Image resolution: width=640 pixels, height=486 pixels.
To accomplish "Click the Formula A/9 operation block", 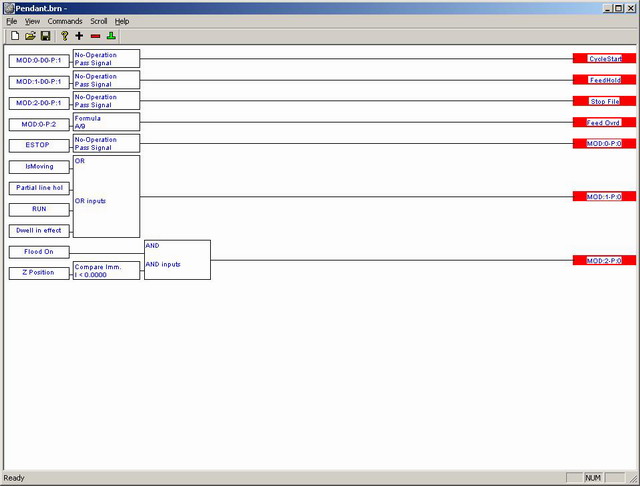I will (106, 122).
